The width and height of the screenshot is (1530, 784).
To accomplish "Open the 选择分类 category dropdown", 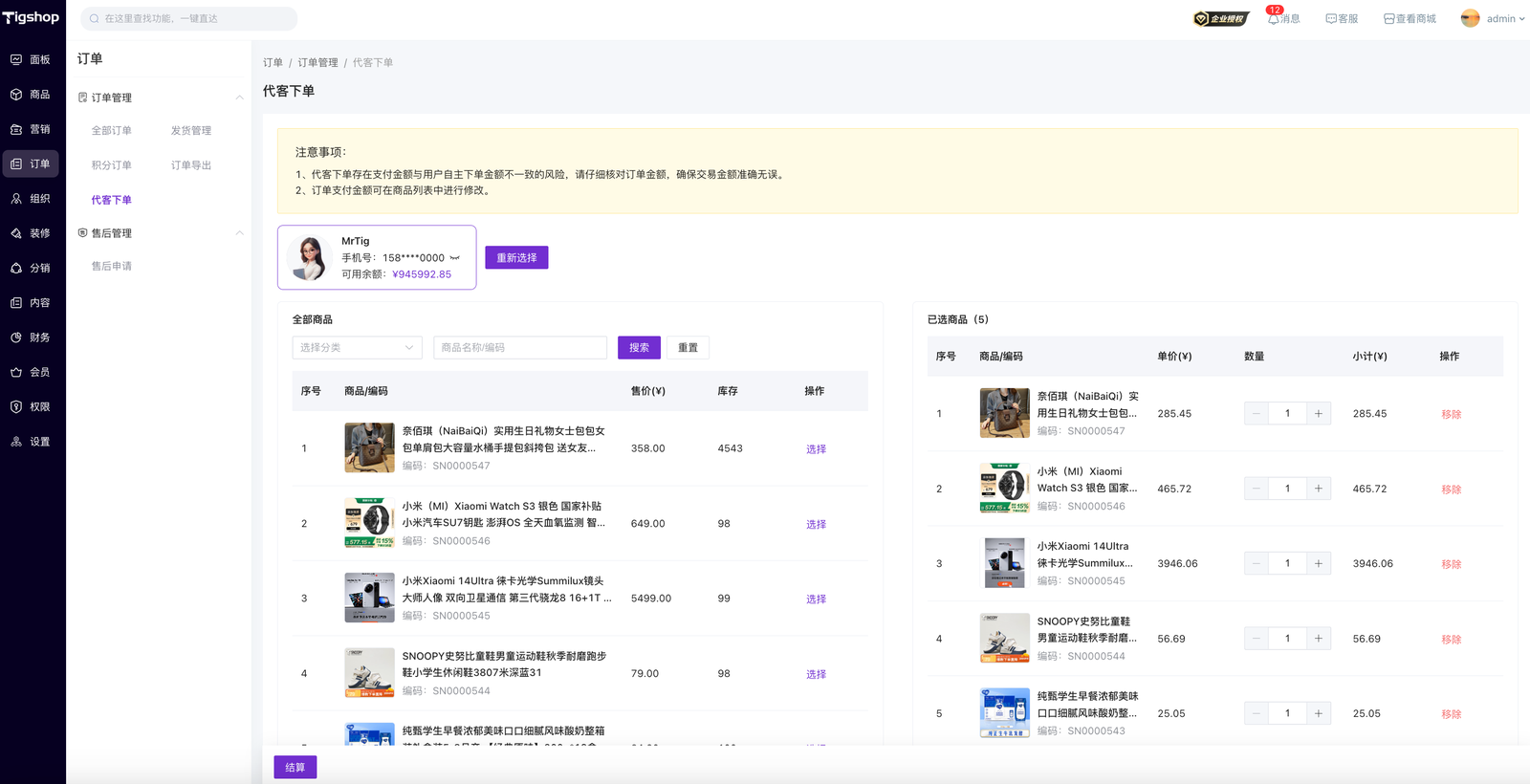I will (357, 348).
